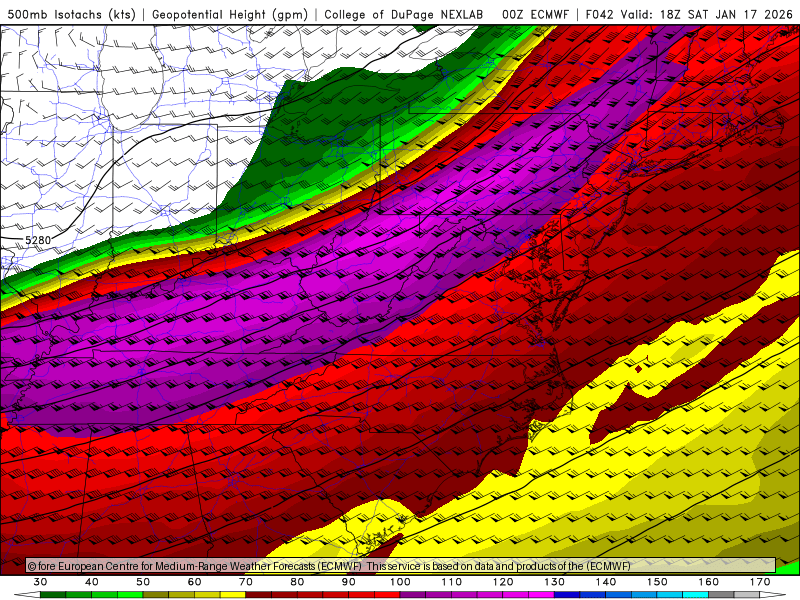800x600 pixels.
Task: Click the 'F042' forecast hour in the header
Action: click(x=599, y=15)
